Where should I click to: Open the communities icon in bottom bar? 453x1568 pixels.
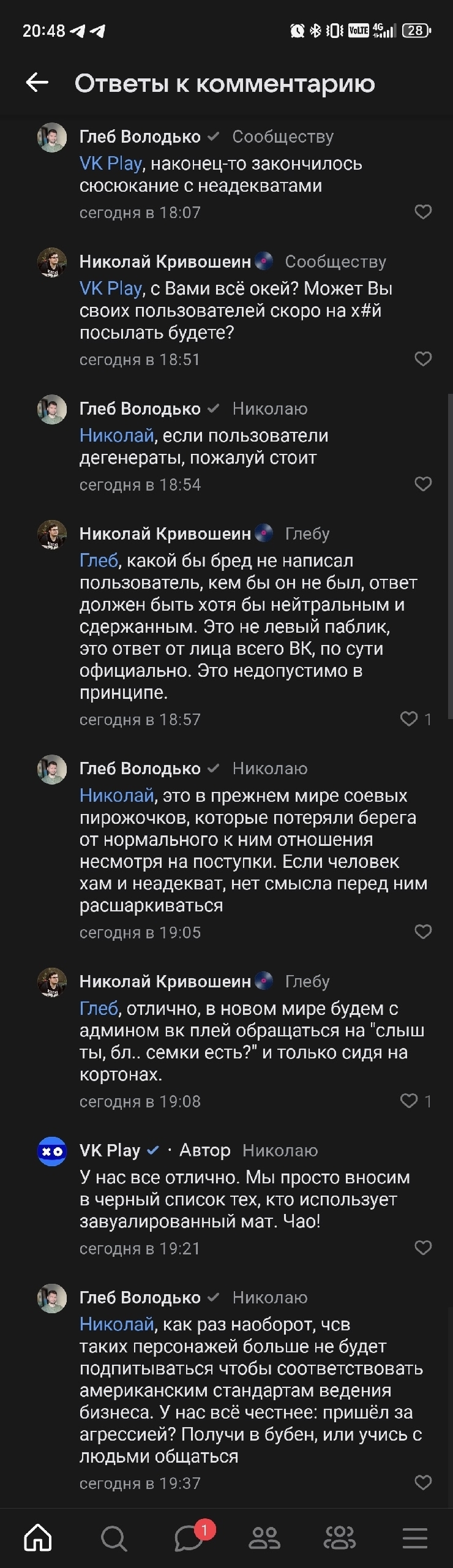(x=340, y=1537)
